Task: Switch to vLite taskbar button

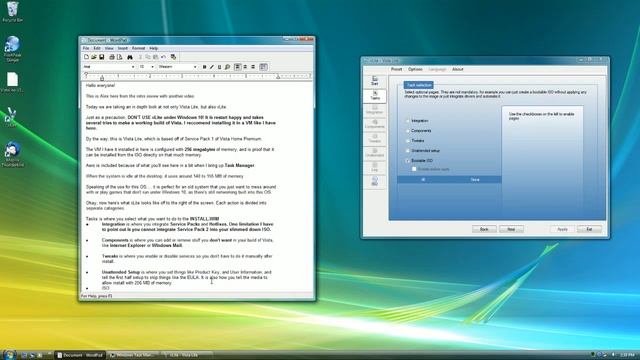Action: point(186,355)
